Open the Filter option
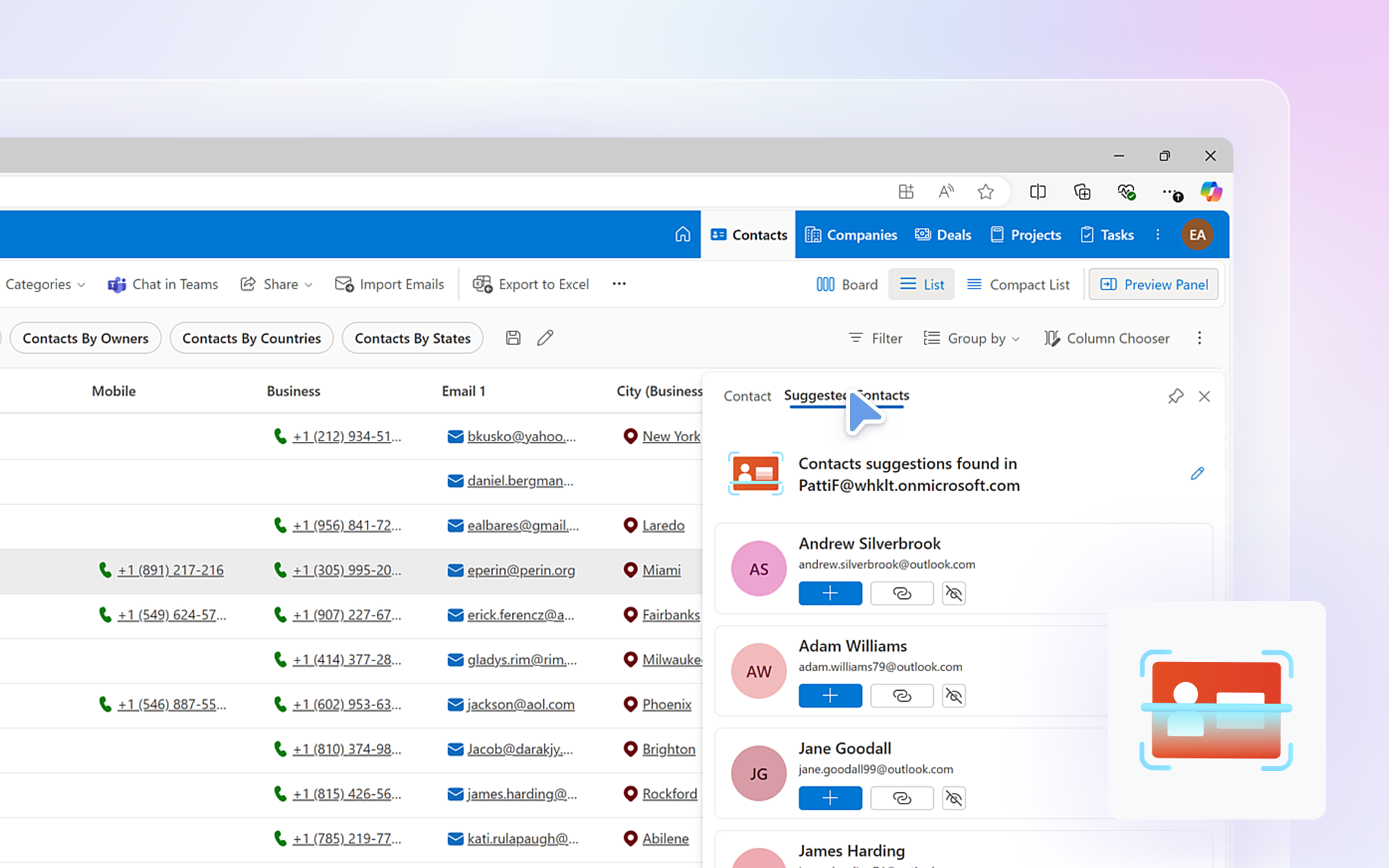 (875, 338)
